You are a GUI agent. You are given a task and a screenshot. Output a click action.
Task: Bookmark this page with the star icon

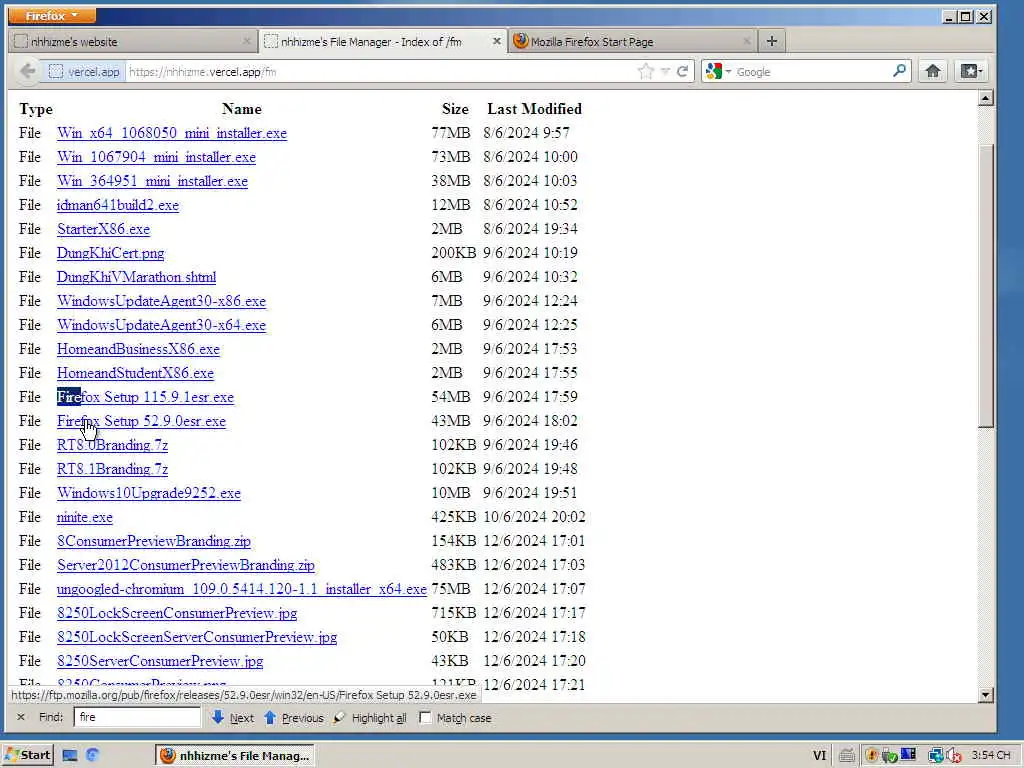[x=645, y=71]
